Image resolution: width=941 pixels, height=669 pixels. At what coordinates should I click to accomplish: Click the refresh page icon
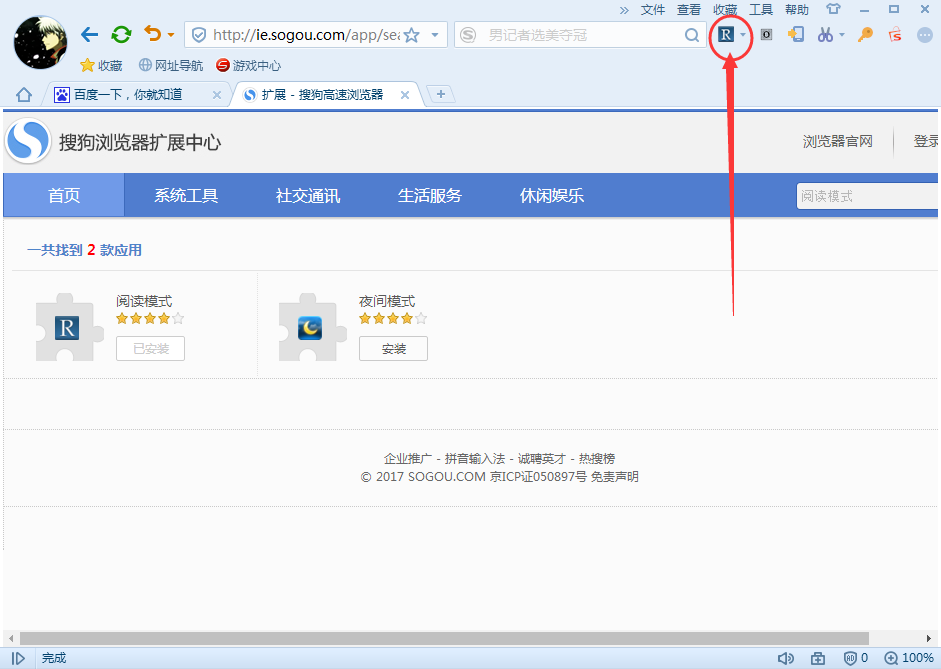[x=121, y=33]
